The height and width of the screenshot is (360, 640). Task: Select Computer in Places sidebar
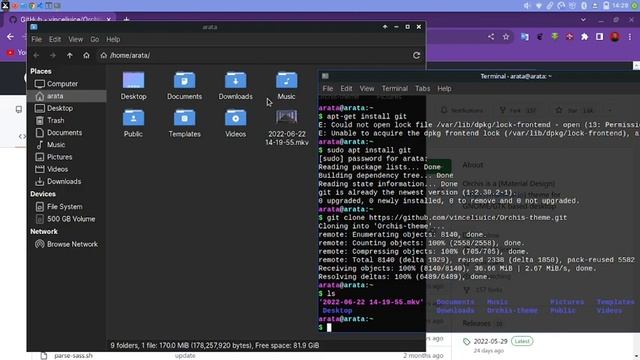point(67,84)
